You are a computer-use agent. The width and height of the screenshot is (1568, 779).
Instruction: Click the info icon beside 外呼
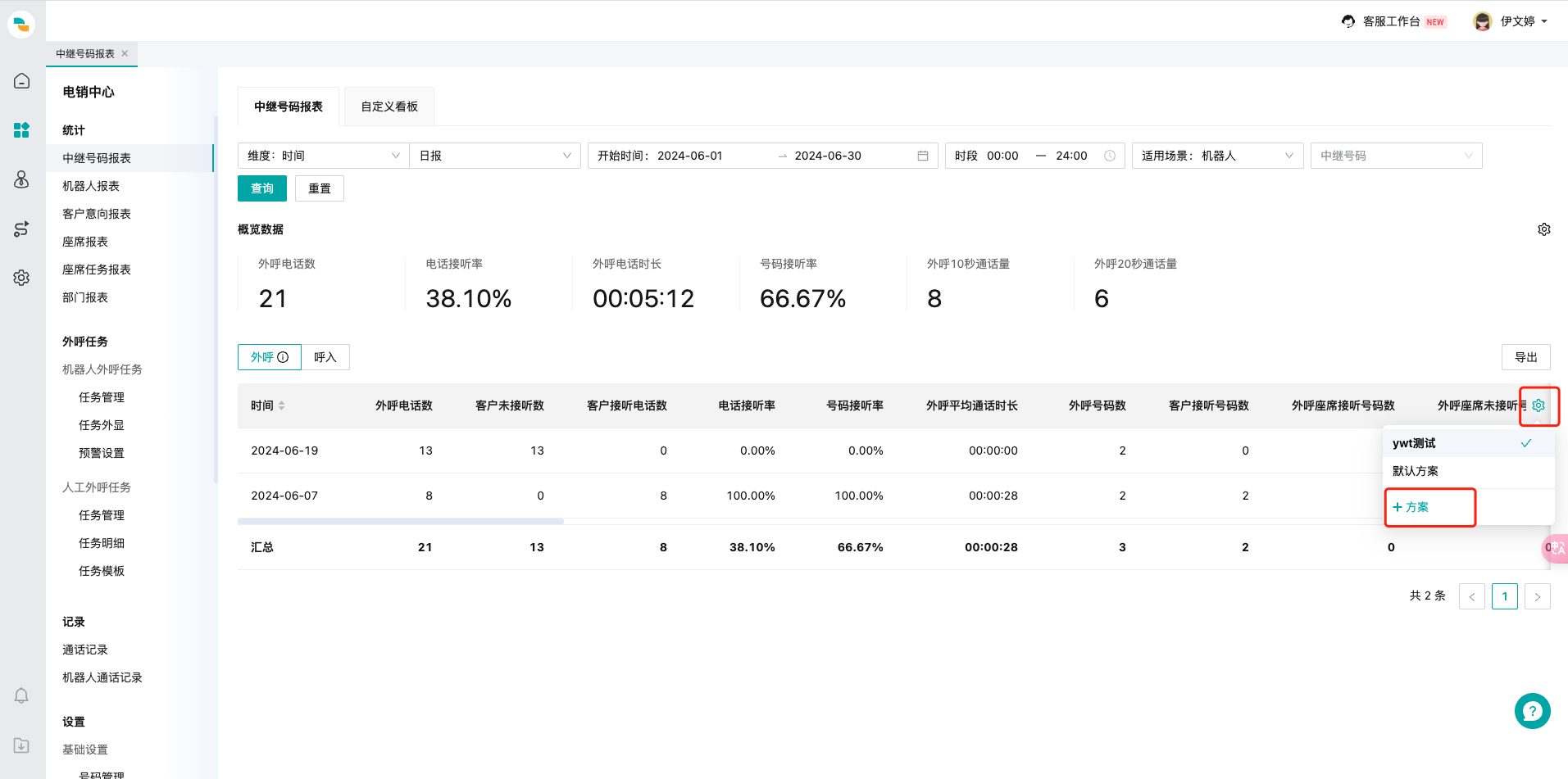(283, 357)
